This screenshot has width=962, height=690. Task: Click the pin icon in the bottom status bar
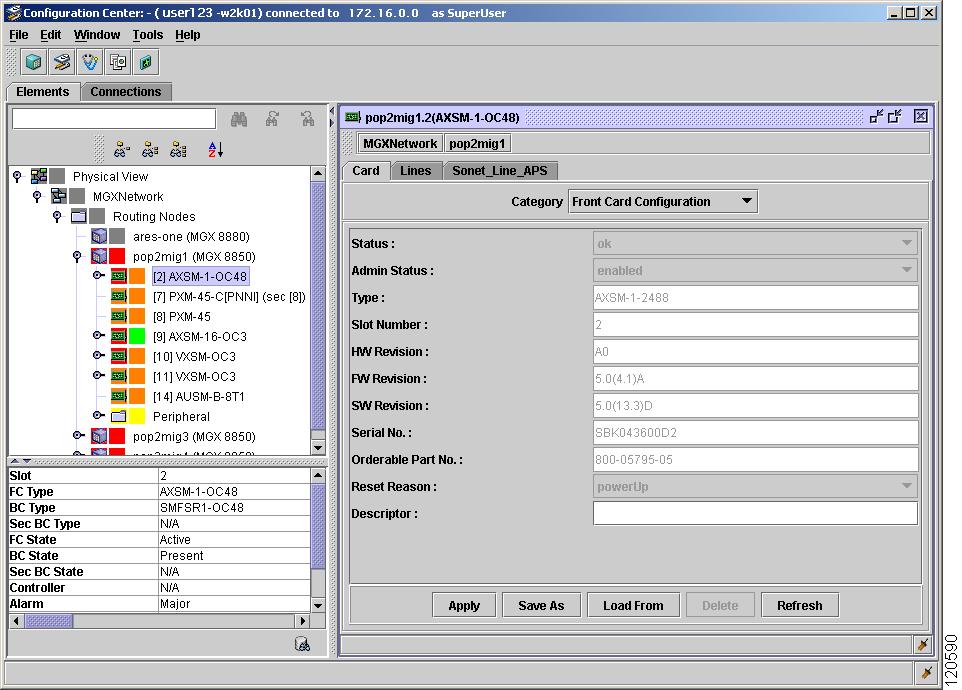pos(926,672)
